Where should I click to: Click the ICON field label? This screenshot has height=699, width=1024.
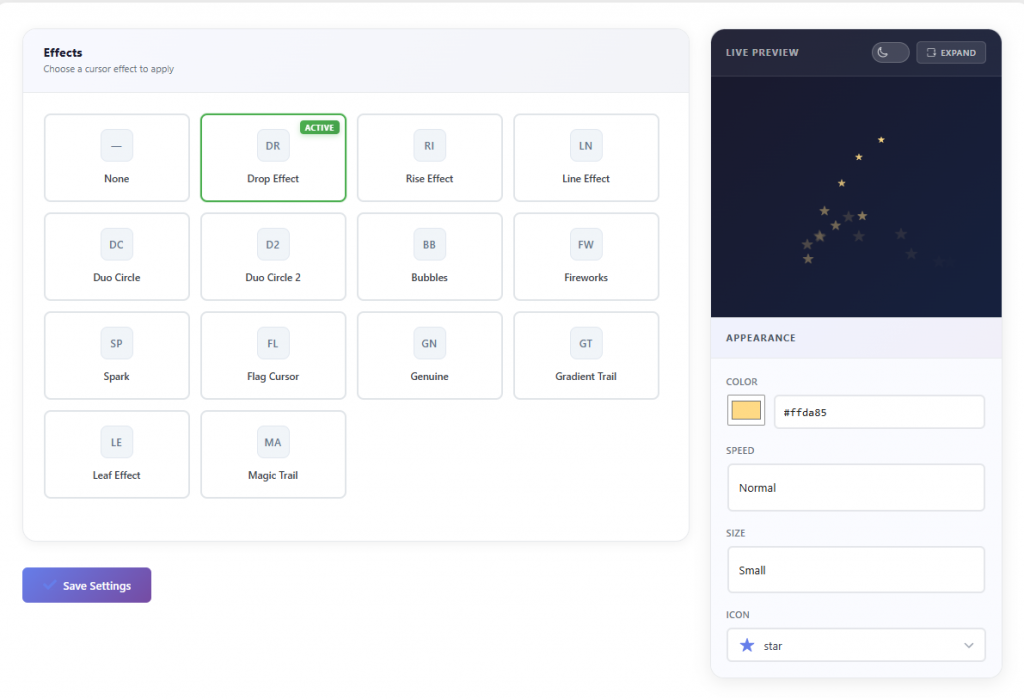coord(737,615)
